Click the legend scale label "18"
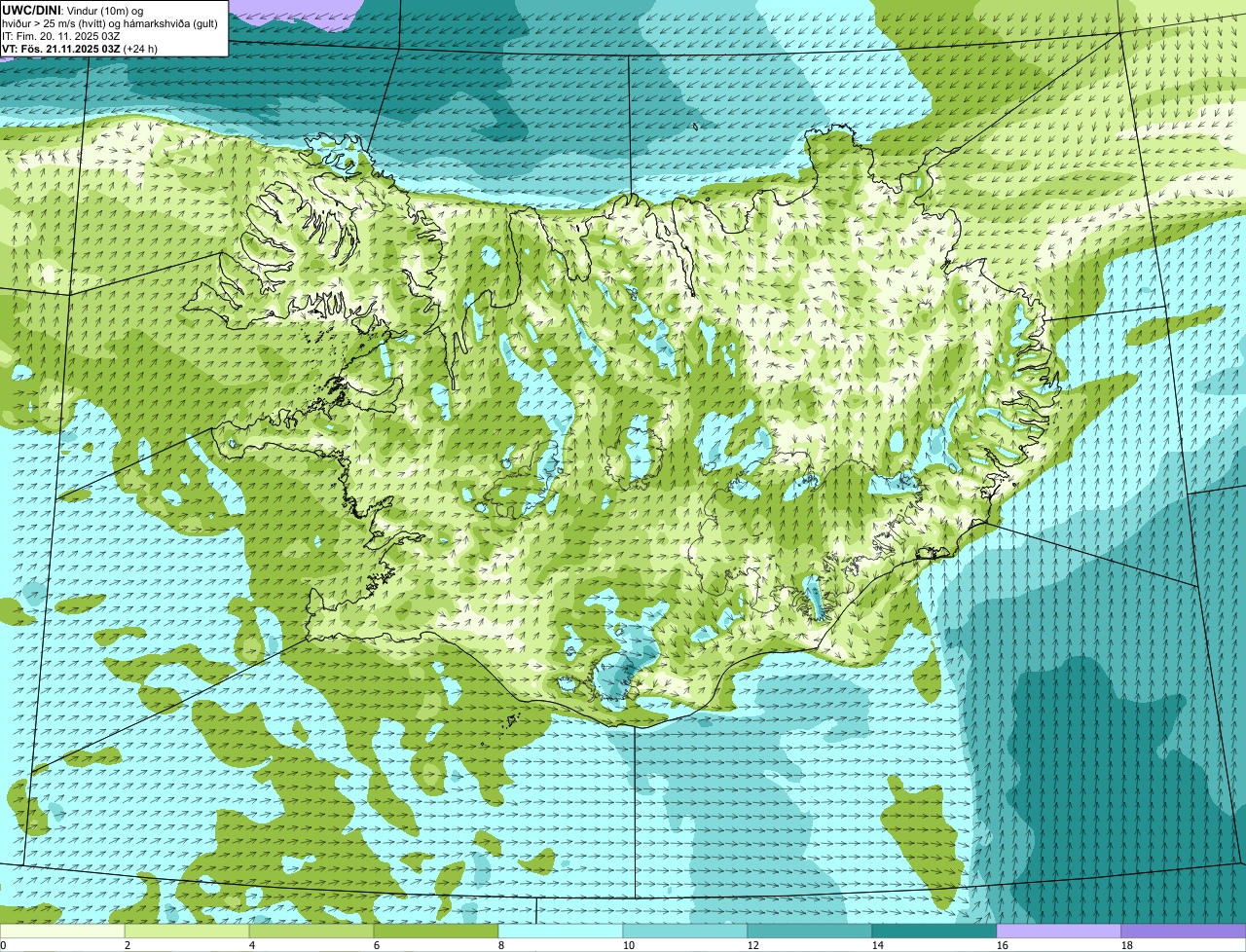Screen dimensions: 1246x952 (x=1127, y=945)
